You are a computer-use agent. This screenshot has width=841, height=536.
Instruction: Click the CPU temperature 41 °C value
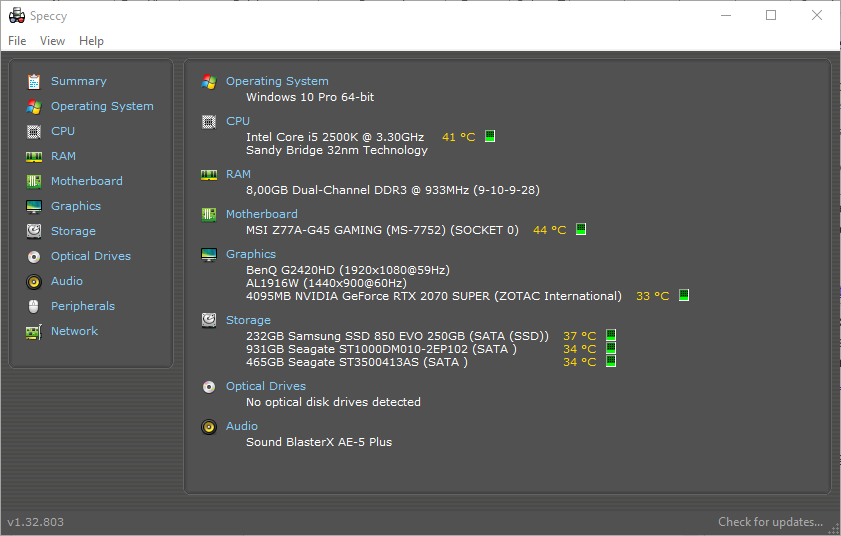point(459,137)
